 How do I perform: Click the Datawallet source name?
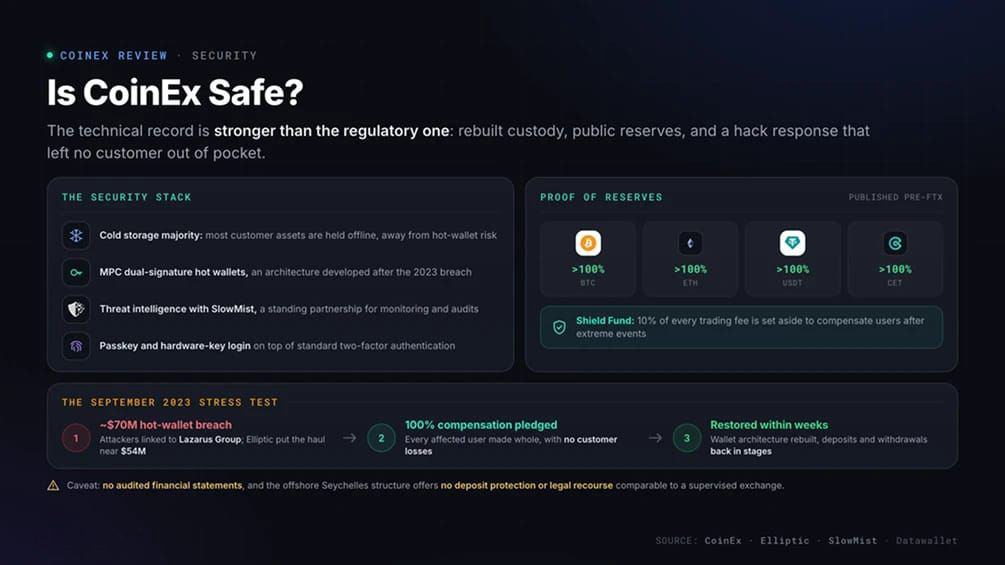tap(926, 541)
